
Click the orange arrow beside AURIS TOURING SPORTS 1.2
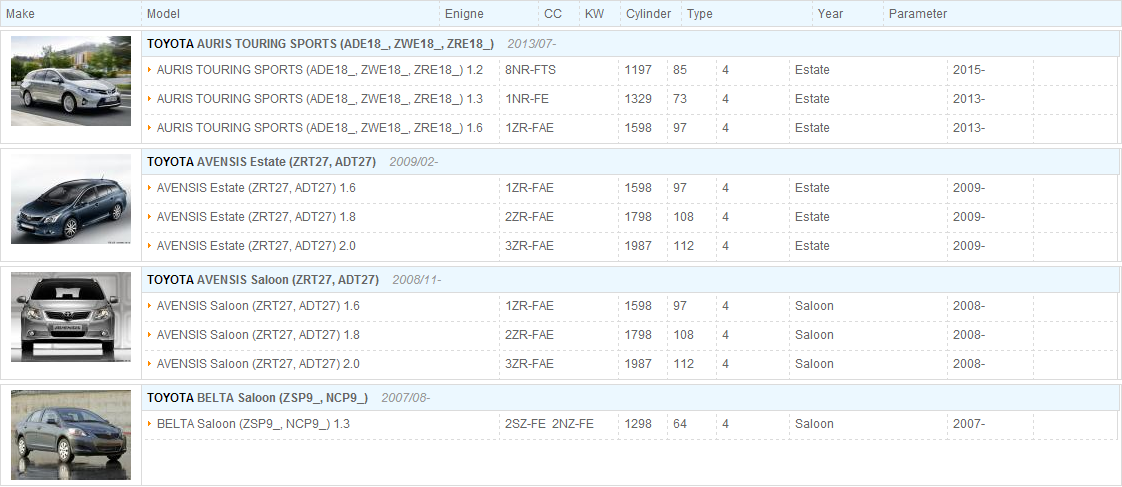pos(150,69)
